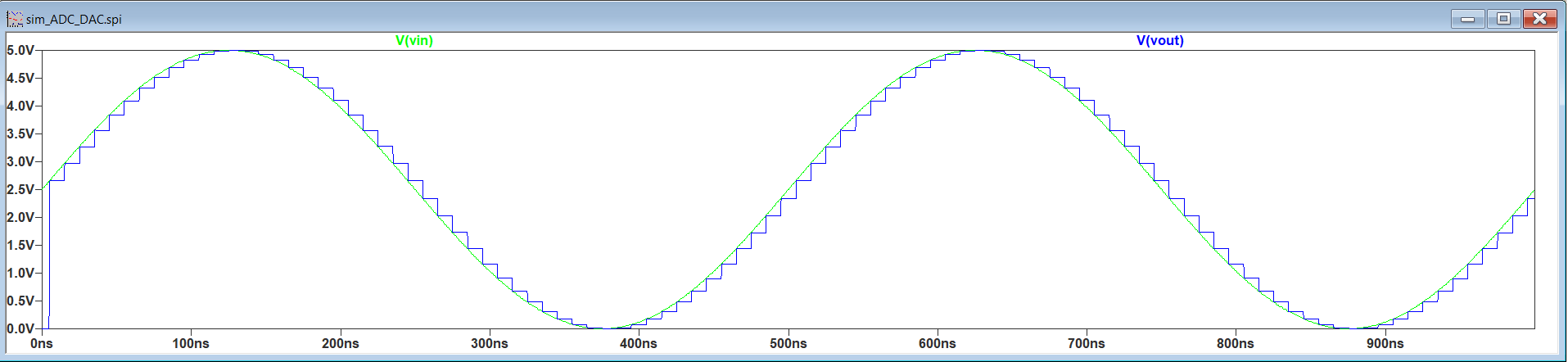Click the 200ns time axis label
The width and height of the screenshot is (1568, 362).
tap(341, 344)
